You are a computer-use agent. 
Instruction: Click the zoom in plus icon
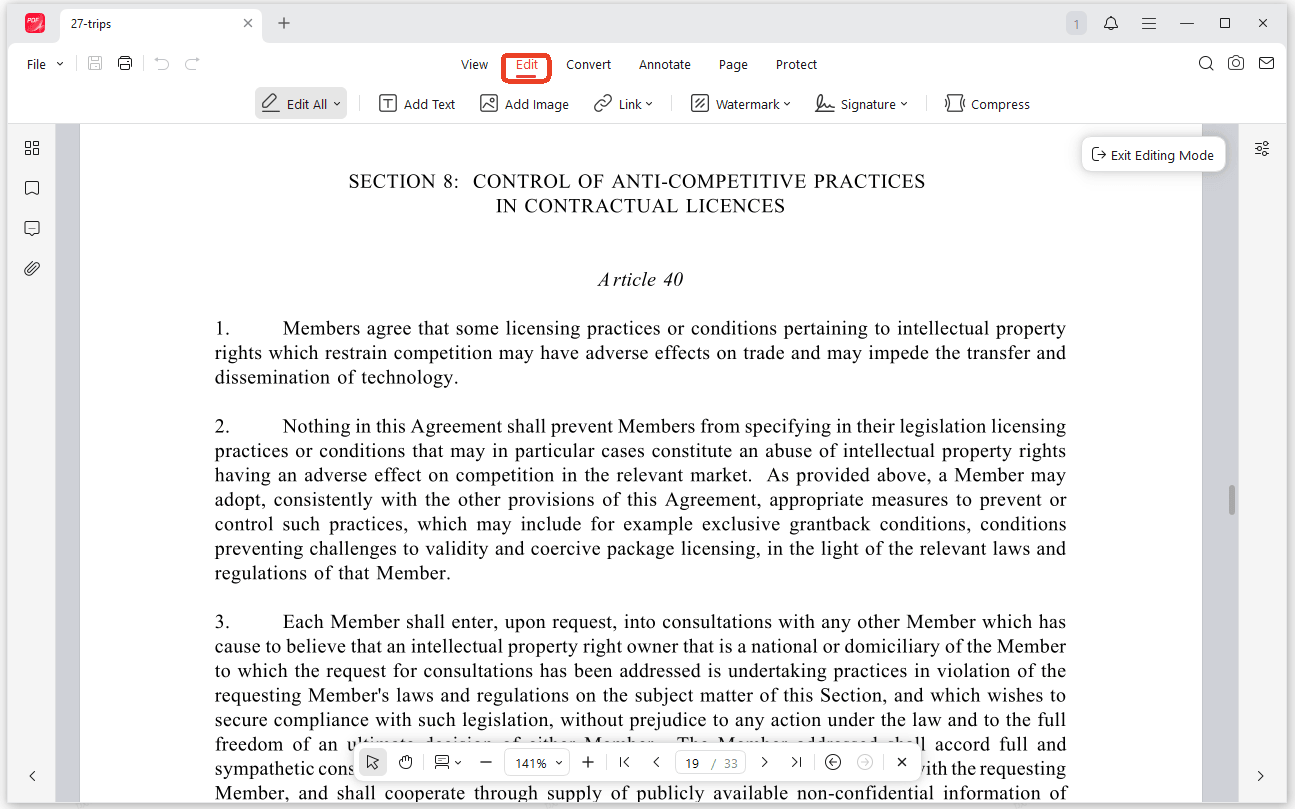click(588, 762)
